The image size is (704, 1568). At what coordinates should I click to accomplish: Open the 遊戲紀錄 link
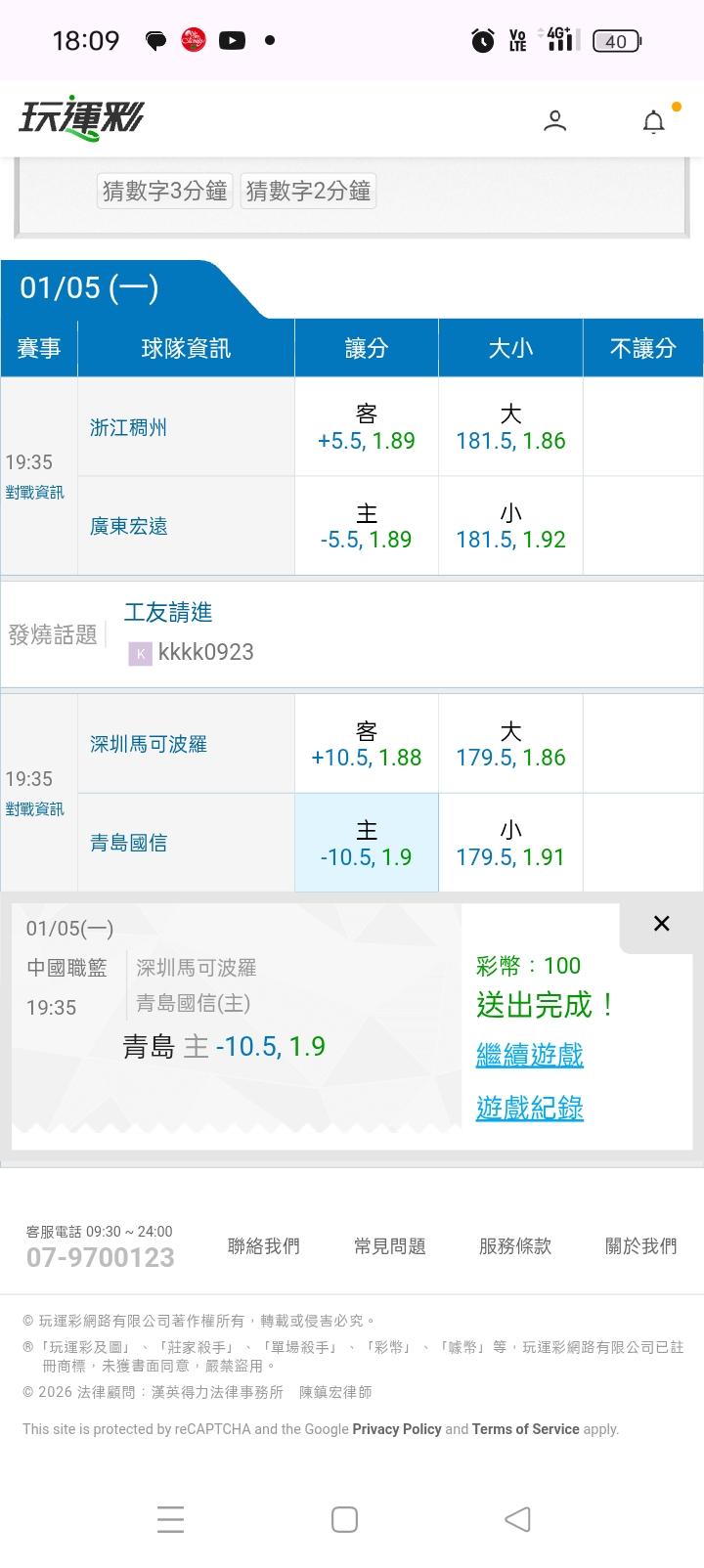[x=529, y=1108]
